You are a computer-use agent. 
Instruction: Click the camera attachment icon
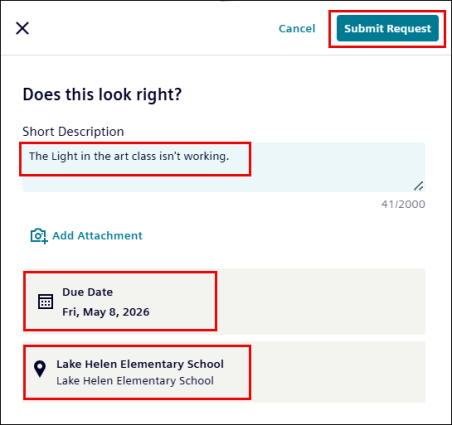39,236
